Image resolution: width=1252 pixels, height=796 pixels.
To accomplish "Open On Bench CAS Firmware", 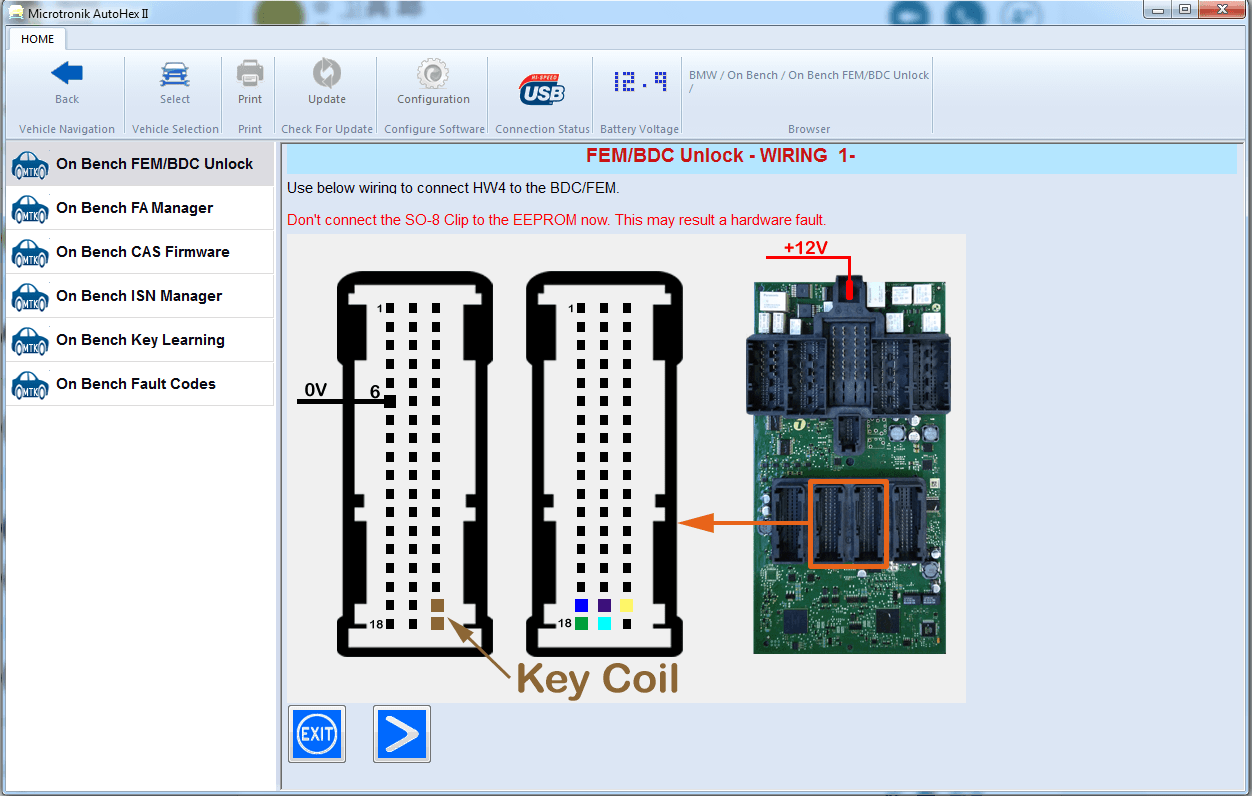I will click(x=140, y=252).
